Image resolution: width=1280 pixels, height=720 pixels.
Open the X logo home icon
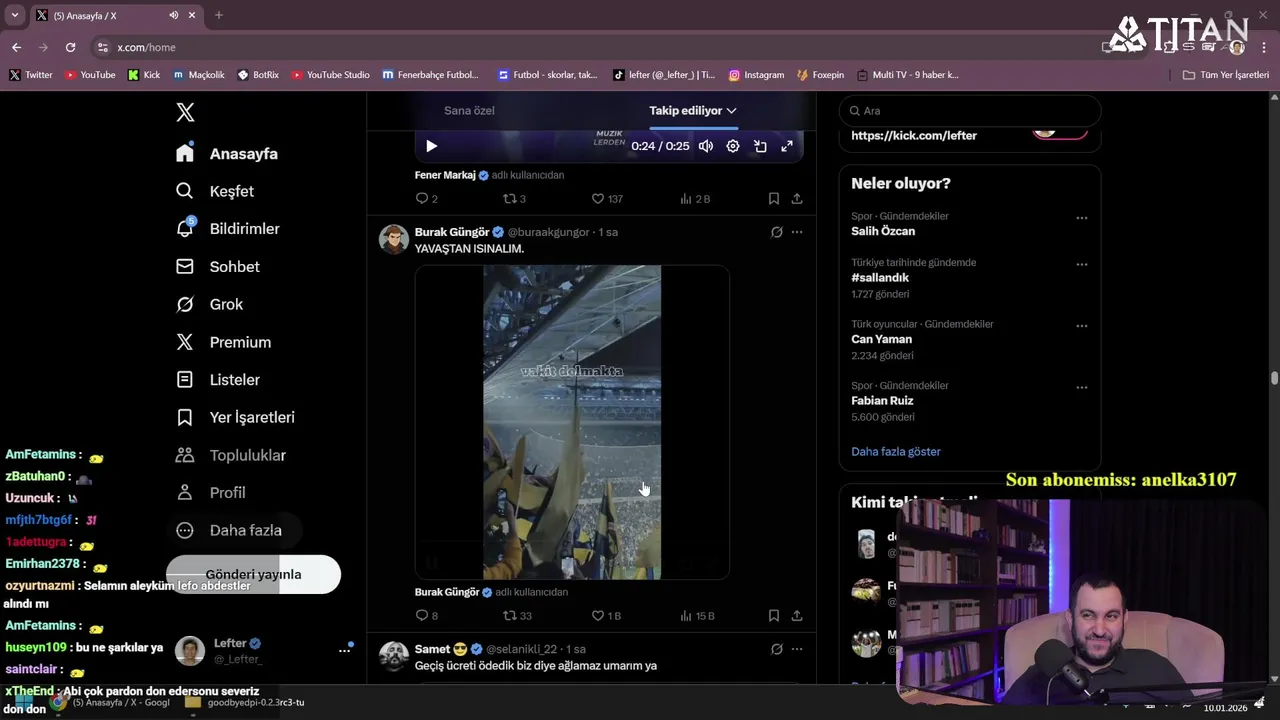tap(185, 112)
